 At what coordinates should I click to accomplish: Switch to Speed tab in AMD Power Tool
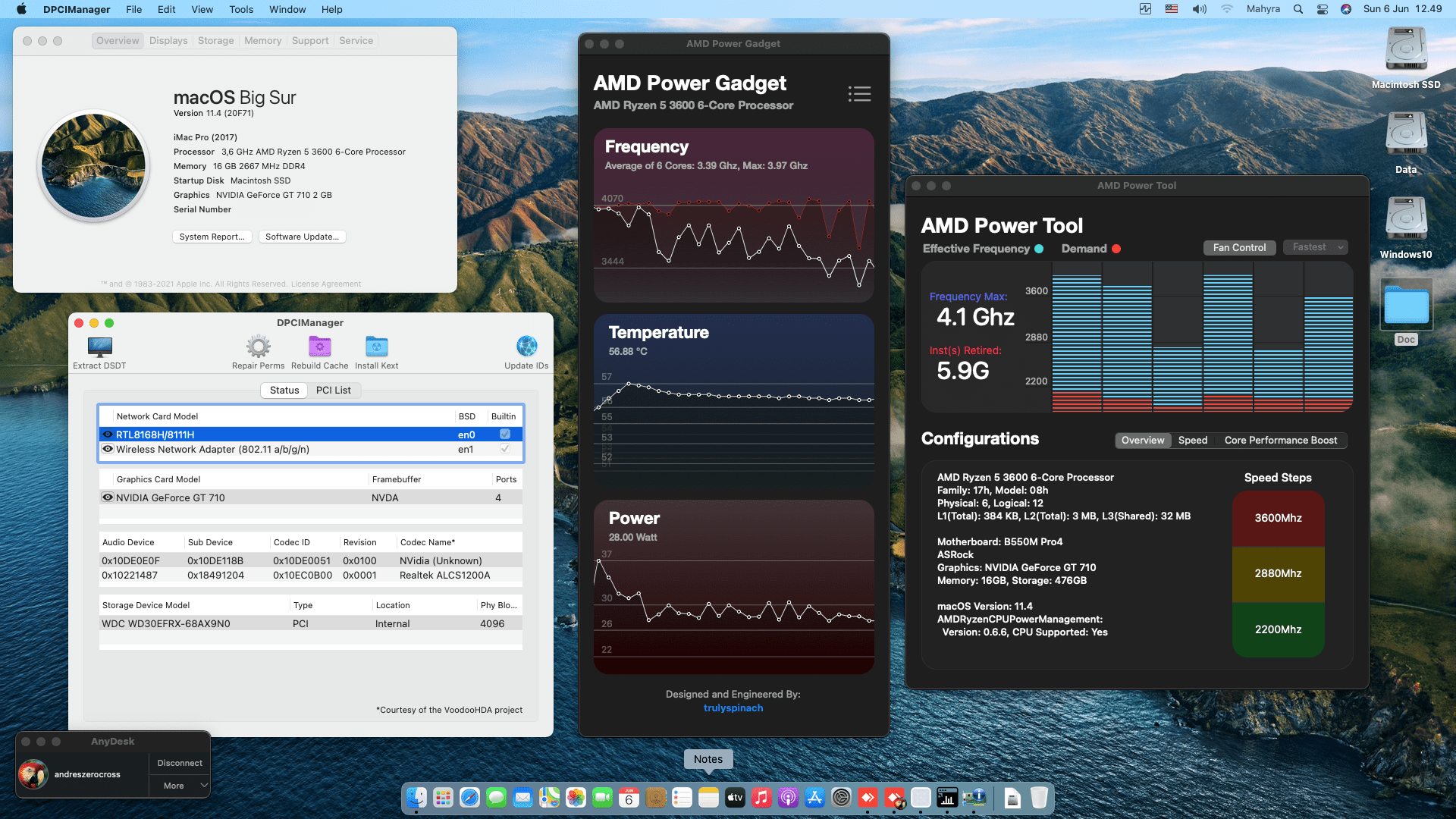[1192, 440]
